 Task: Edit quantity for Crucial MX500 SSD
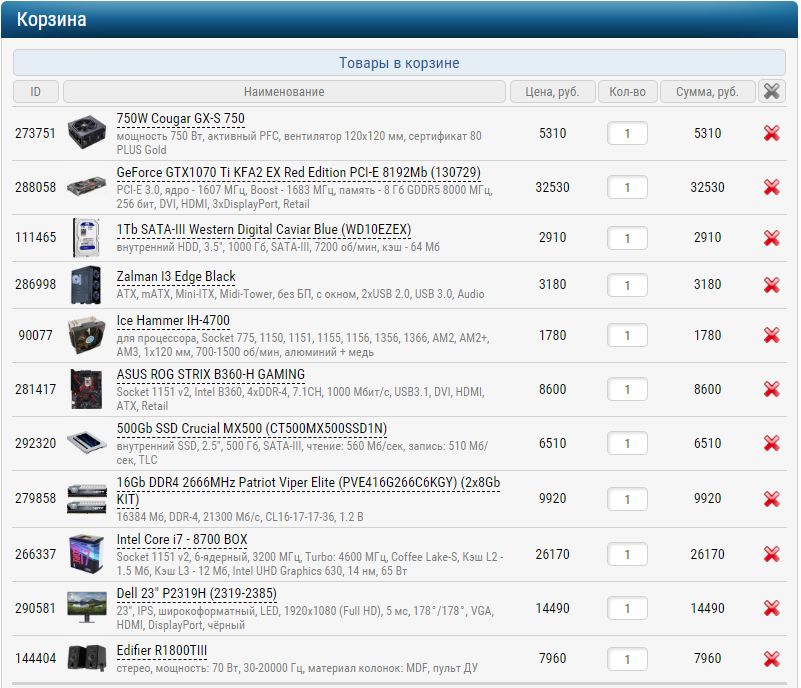[x=627, y=443]
